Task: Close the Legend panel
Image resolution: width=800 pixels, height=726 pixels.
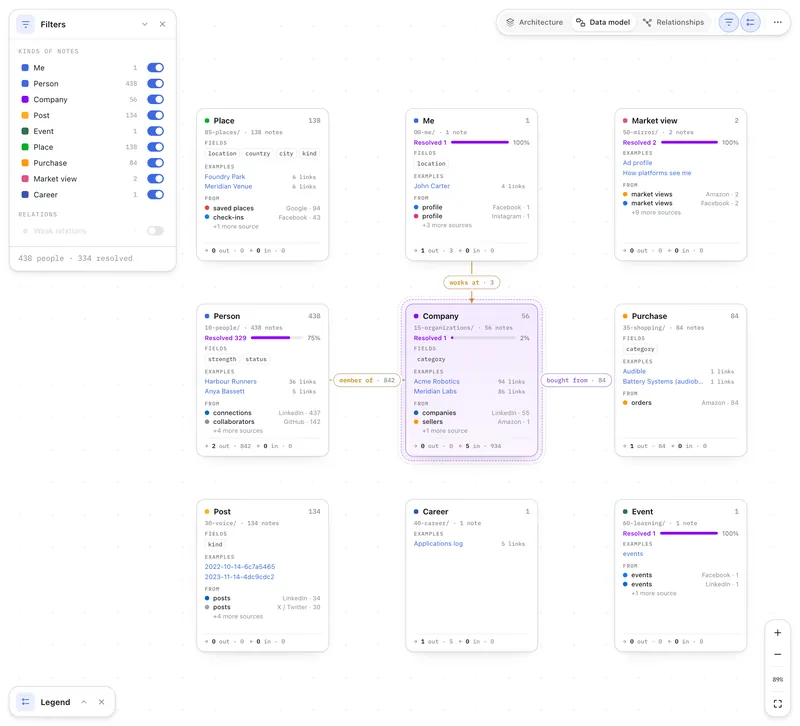Action: click(x=102, y=702)
